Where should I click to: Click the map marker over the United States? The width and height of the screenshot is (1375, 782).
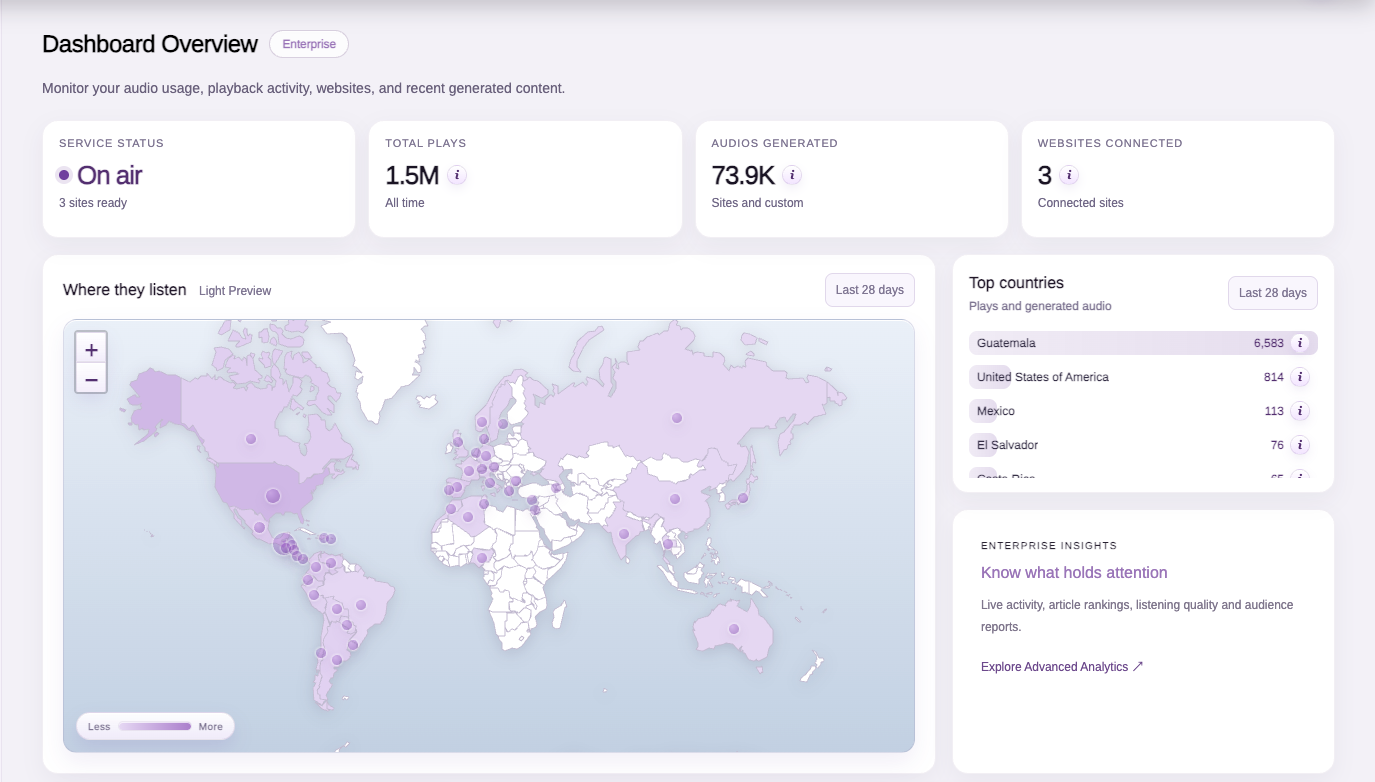272,495
